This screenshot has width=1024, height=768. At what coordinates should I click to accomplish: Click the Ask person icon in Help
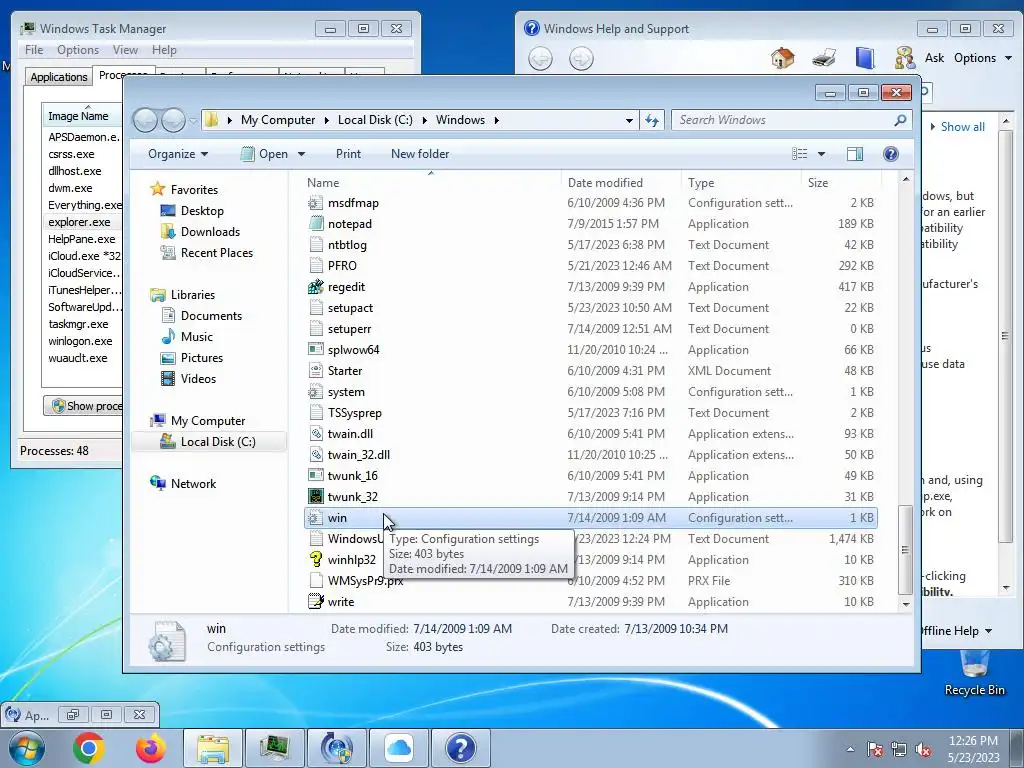[904, 58]
